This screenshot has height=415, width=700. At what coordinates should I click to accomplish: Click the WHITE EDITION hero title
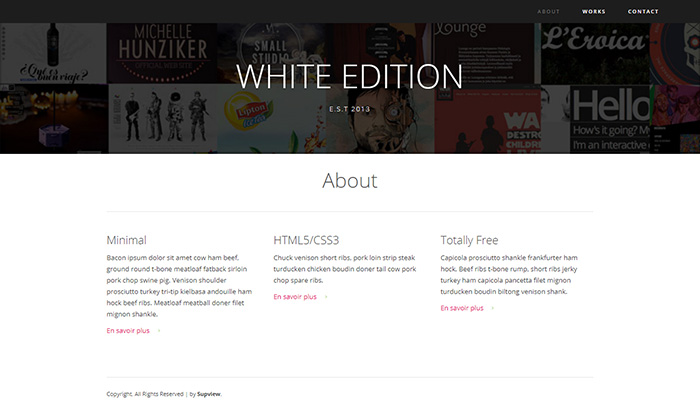[x=350, y=77]
